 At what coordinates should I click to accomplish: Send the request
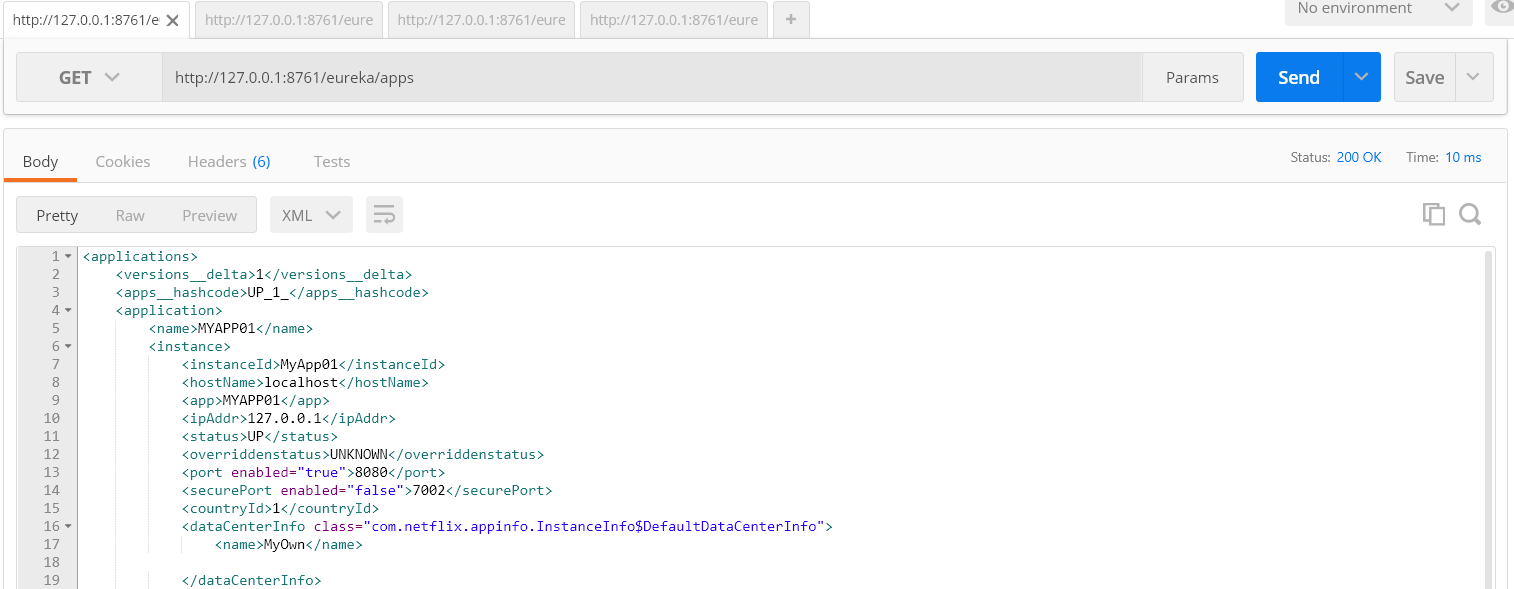pos(1298,78)
